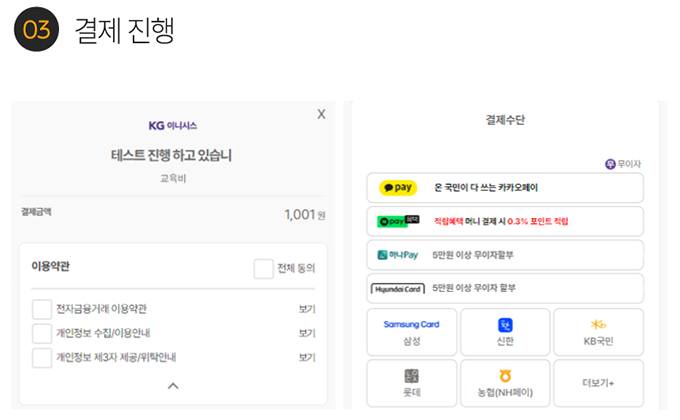The width and height of the screenshot is (680, 420).
Task: Select KakaoPay payment option
Action: click(x=505, y=188)
